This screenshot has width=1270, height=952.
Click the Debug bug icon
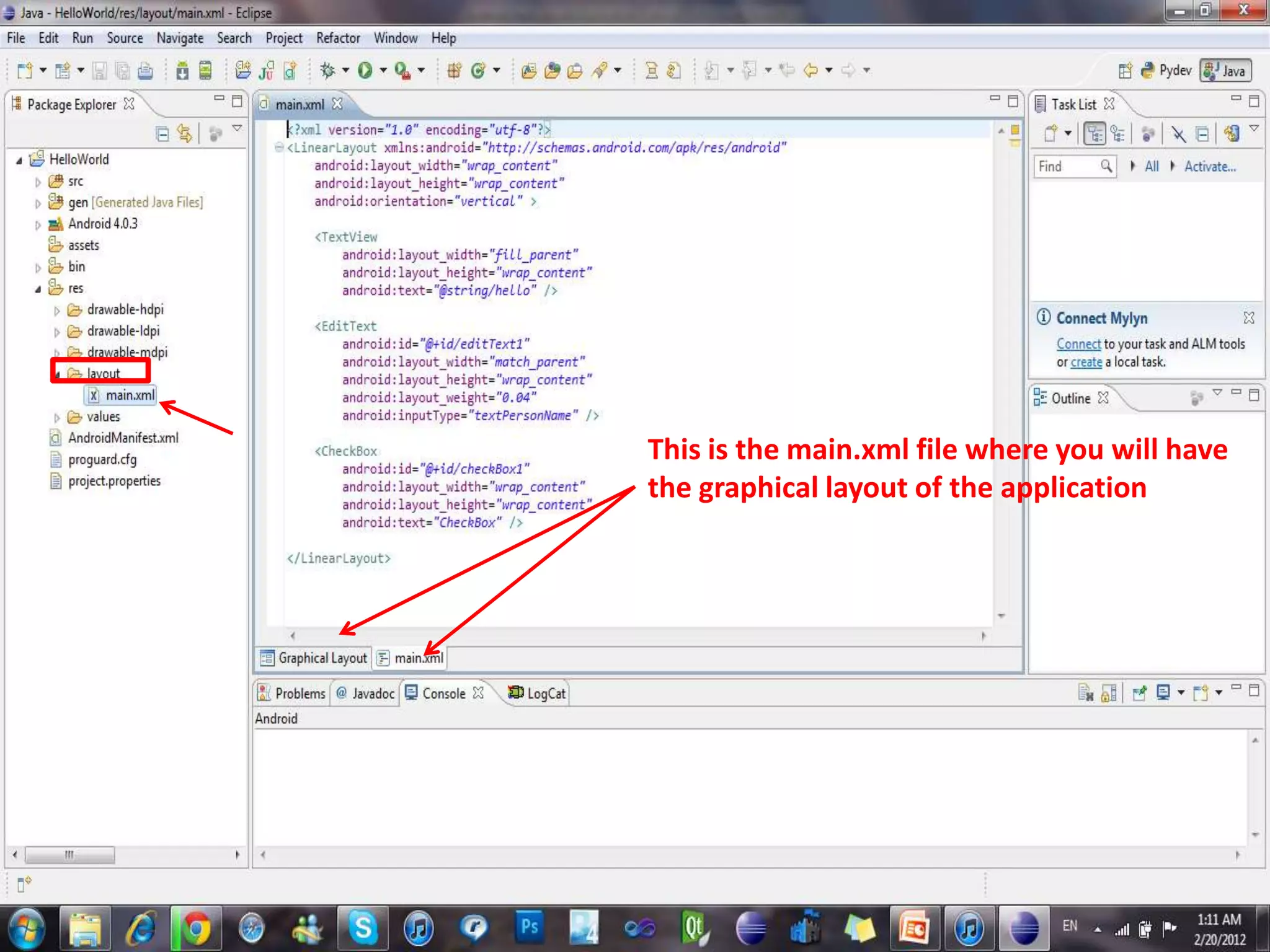click(327, 71)
